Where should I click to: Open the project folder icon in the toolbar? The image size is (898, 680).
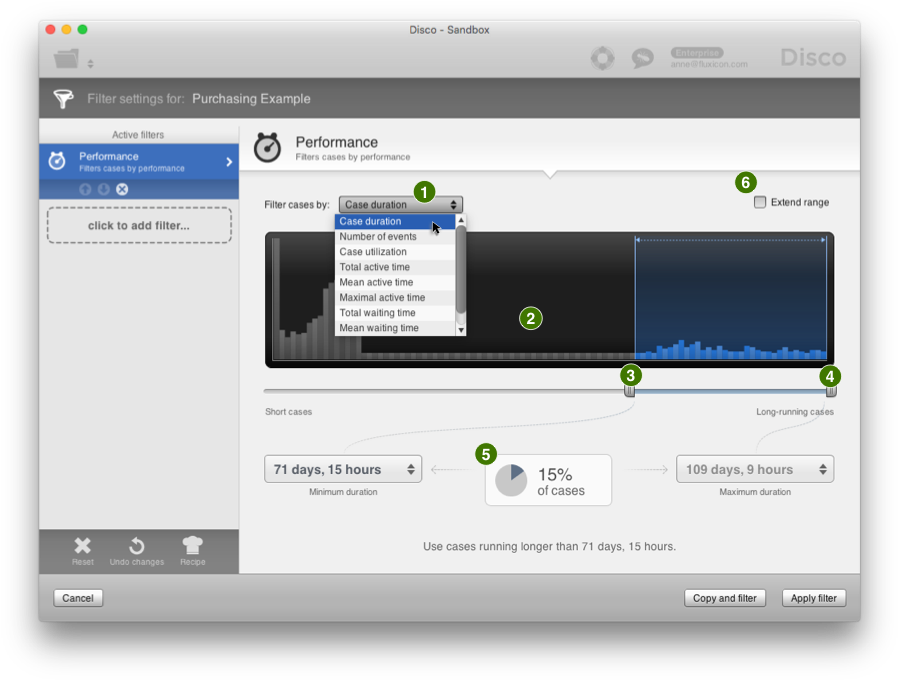pos(67,60)
